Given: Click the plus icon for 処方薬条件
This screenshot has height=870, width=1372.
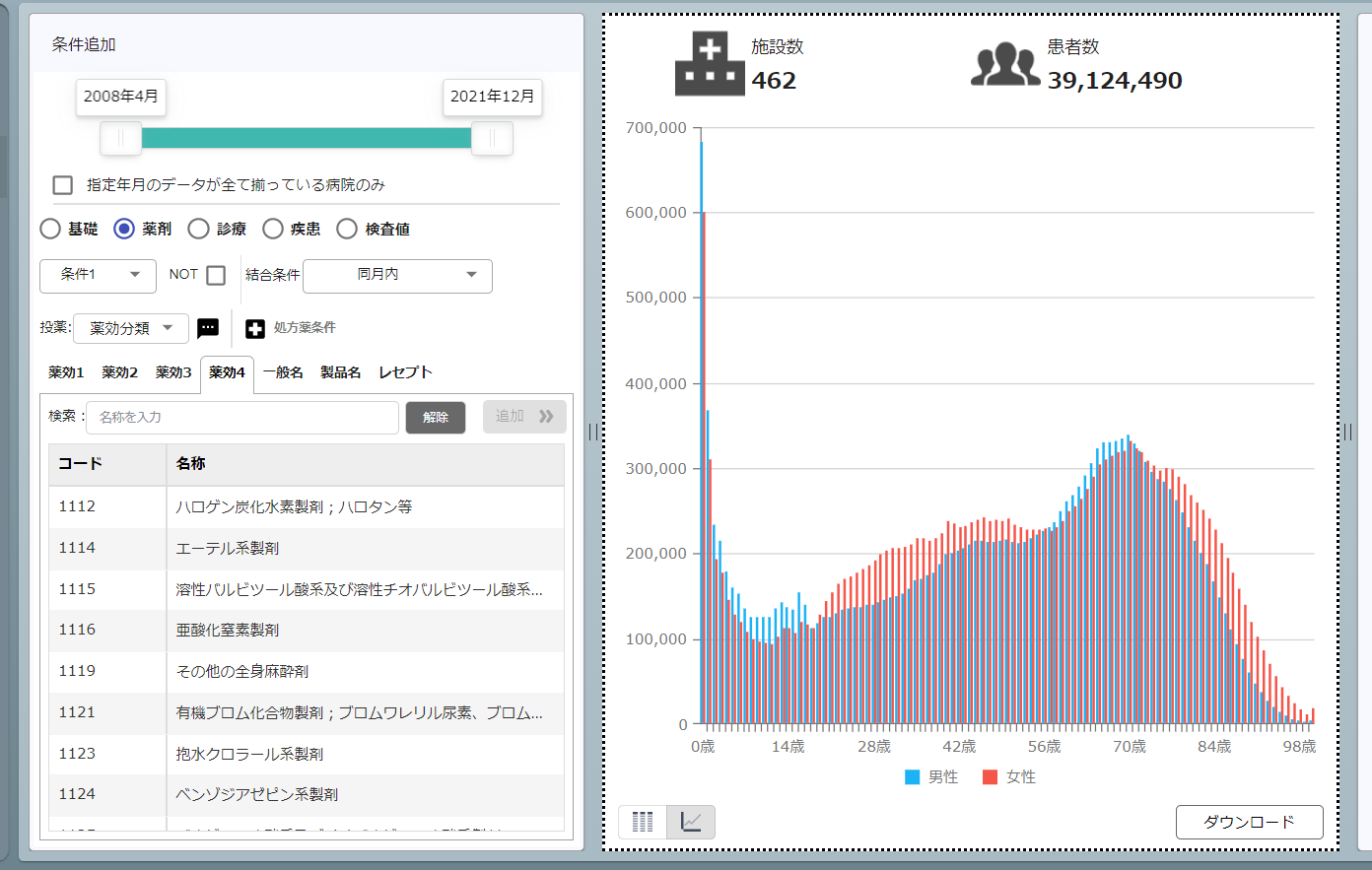Looking at the screenshot, I should [255, 328].
